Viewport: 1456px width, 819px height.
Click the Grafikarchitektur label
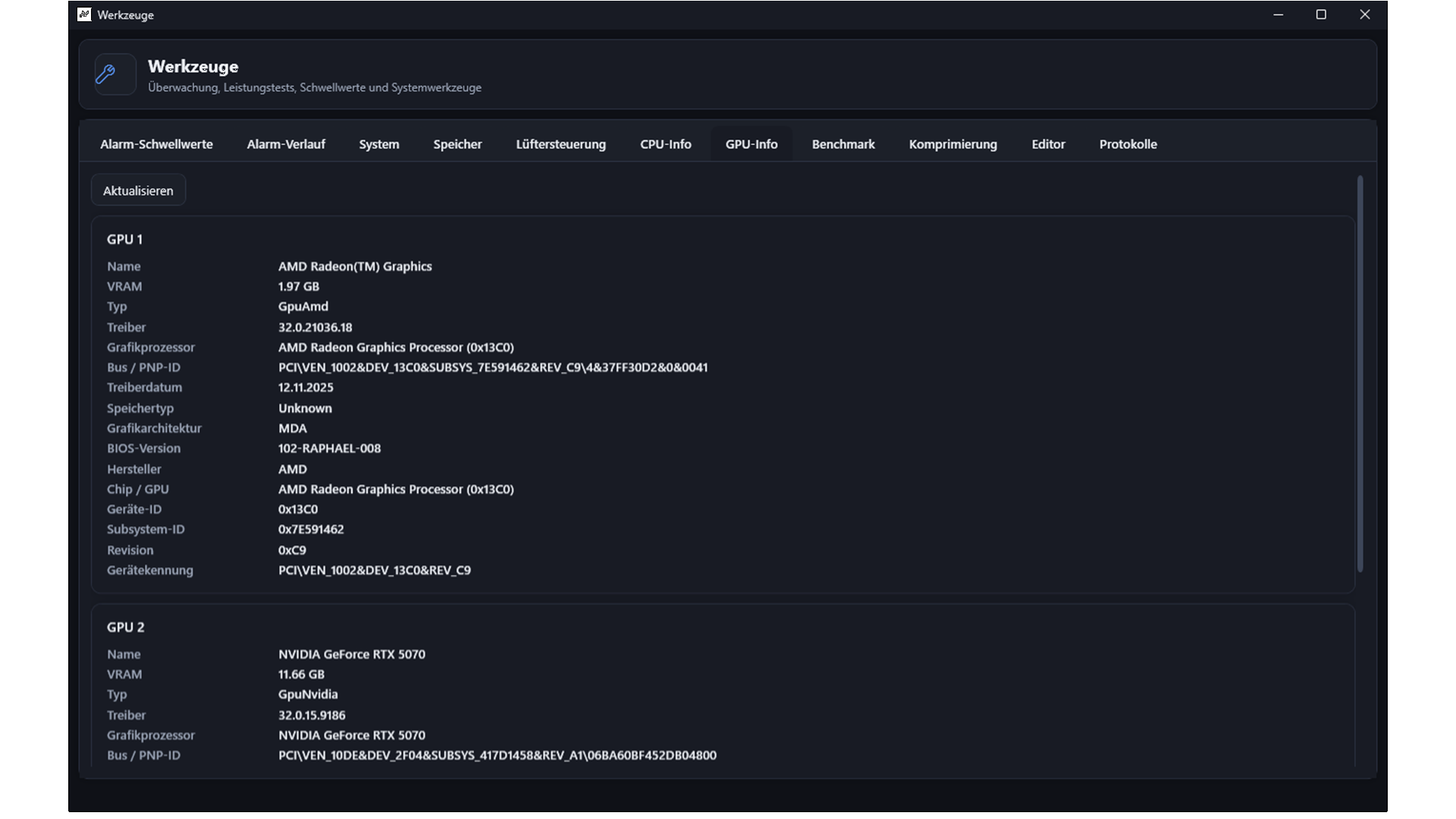154,428
